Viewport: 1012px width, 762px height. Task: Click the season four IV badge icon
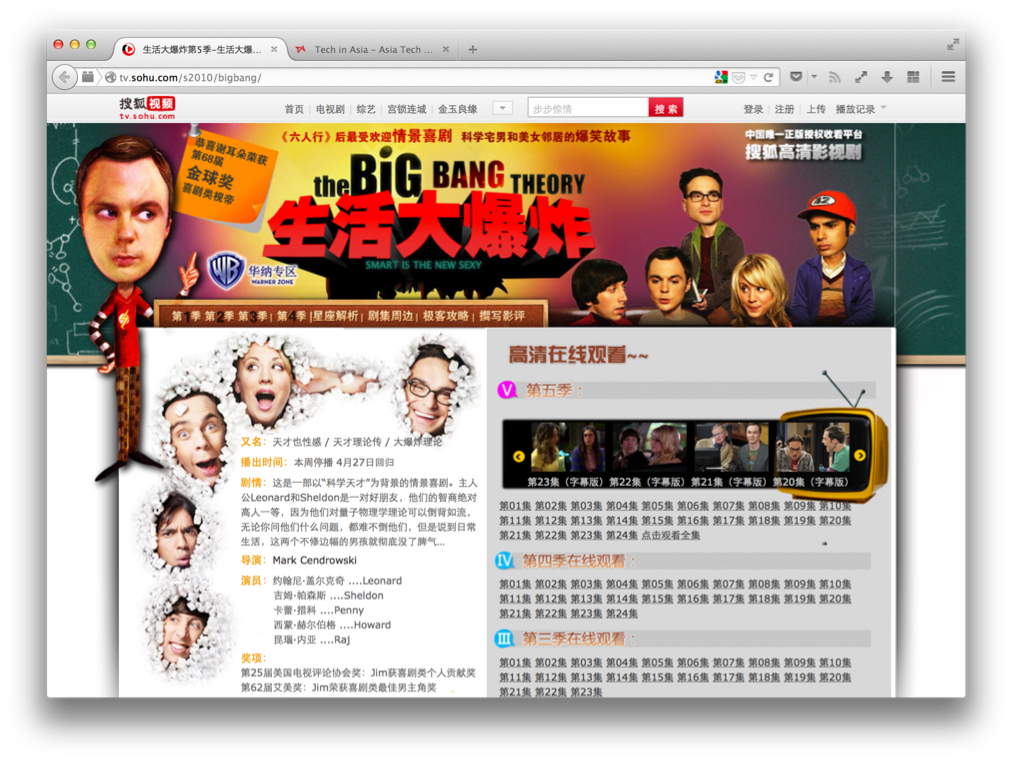[x=504, y=561]
